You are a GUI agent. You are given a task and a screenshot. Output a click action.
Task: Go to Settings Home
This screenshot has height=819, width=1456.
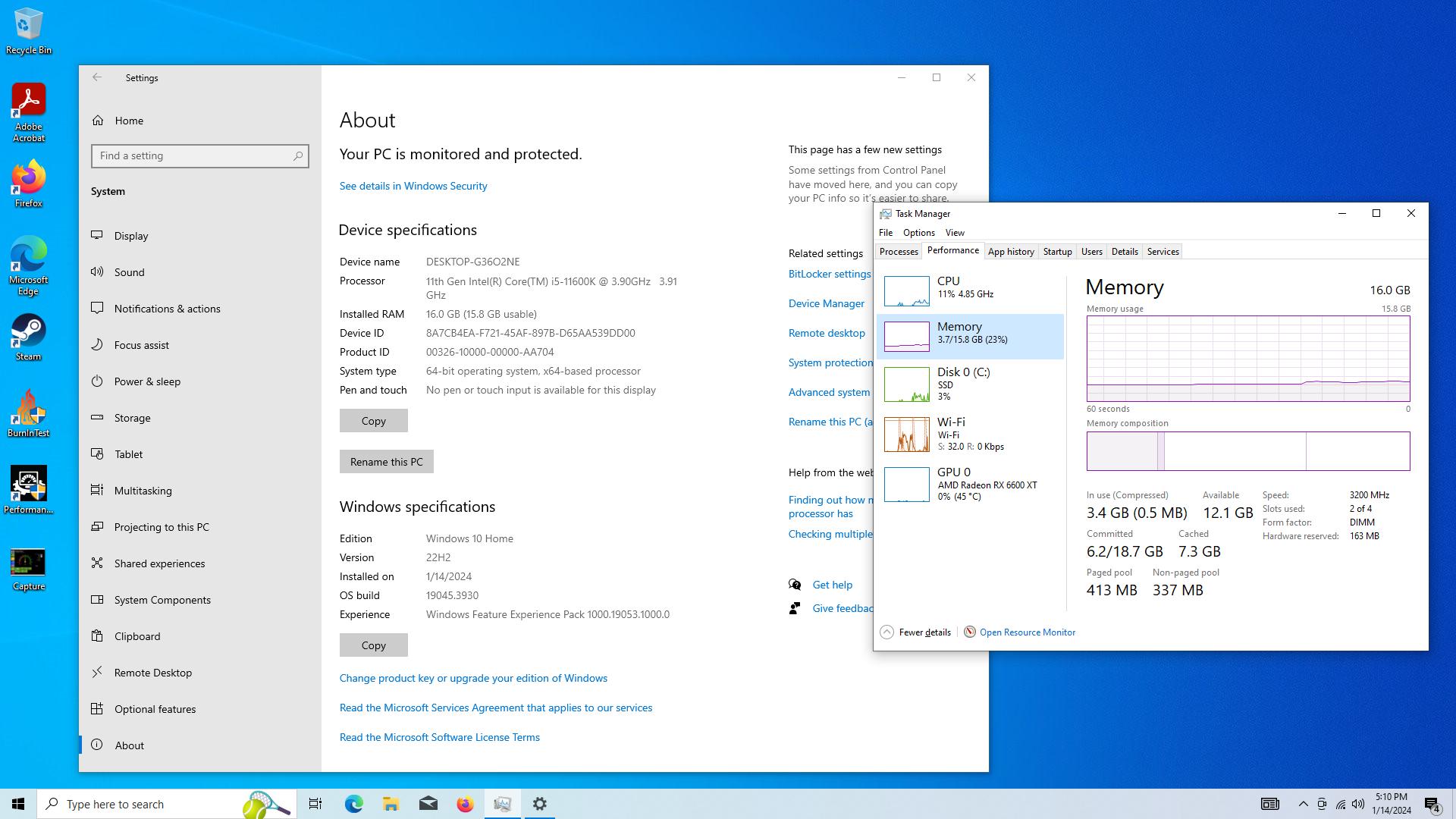click(x=200, y=121)
